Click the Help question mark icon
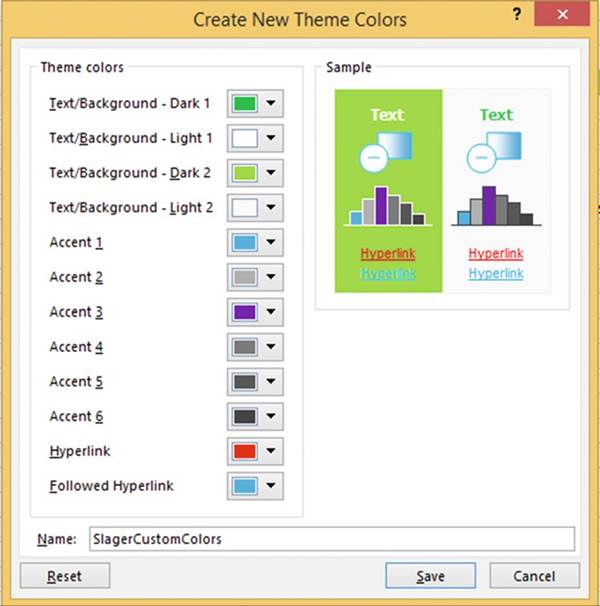 [x=517, y=14]
